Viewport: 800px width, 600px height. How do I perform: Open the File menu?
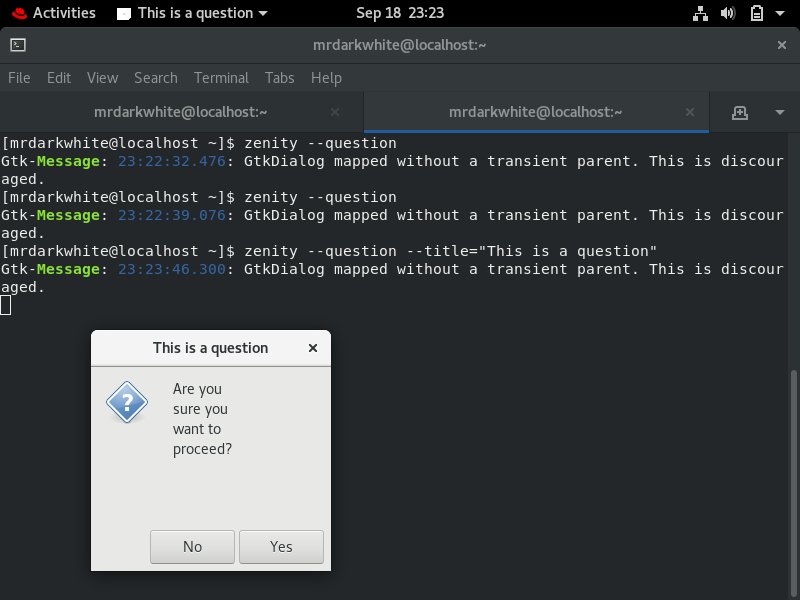(x=19, y=78)
